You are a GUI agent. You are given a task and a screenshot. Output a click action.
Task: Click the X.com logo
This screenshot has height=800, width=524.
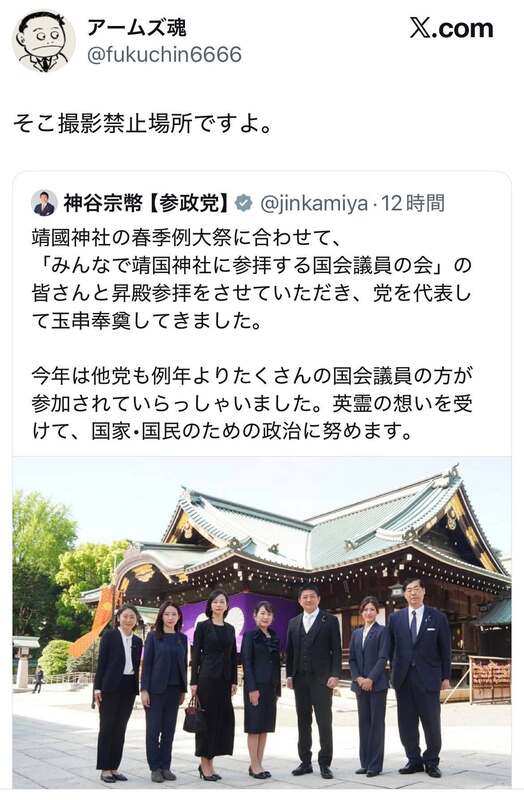coord(451,29)
